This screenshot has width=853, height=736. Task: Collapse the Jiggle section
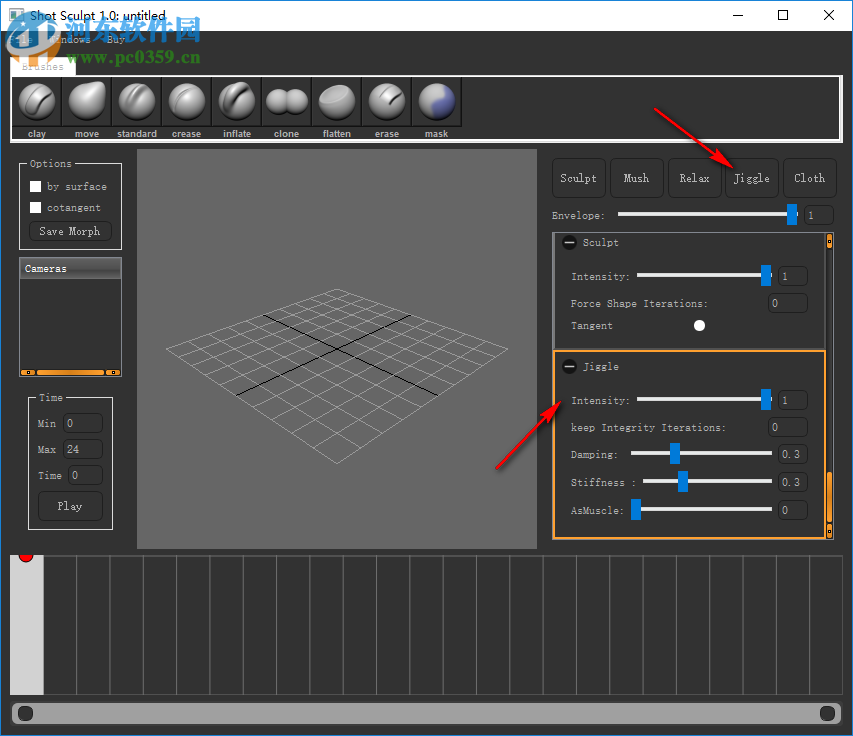(569, 367)
